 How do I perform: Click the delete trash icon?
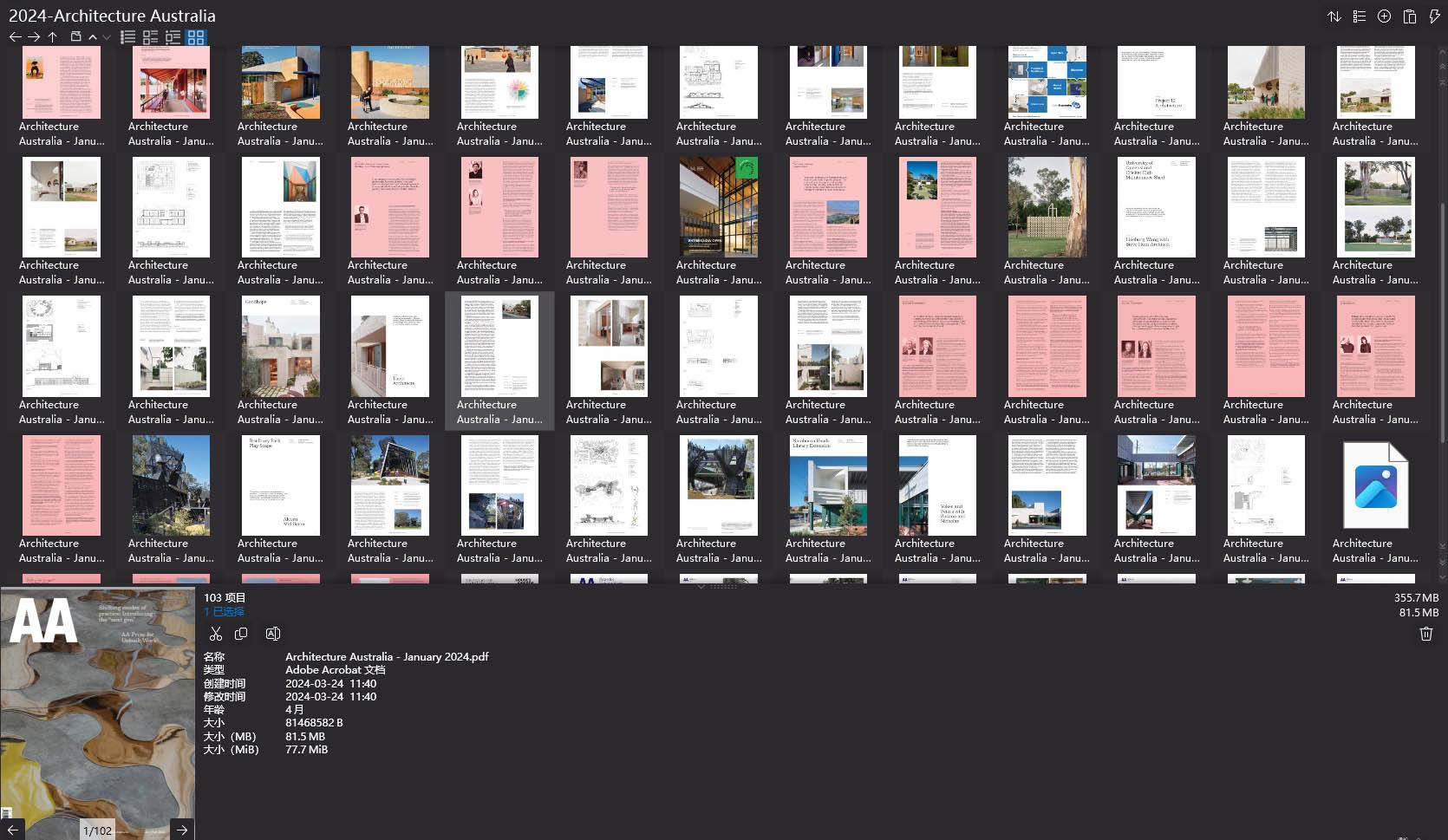(x=1425, y=634)
